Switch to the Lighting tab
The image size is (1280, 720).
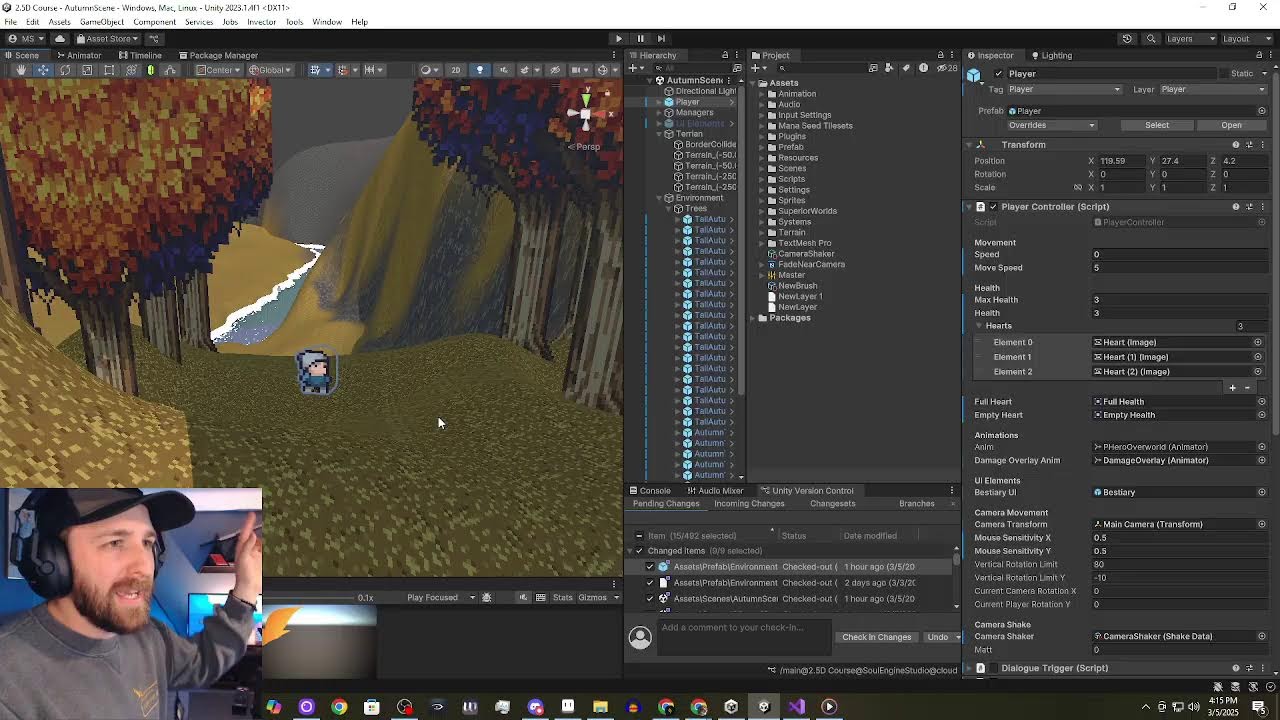coord(1051,55)
